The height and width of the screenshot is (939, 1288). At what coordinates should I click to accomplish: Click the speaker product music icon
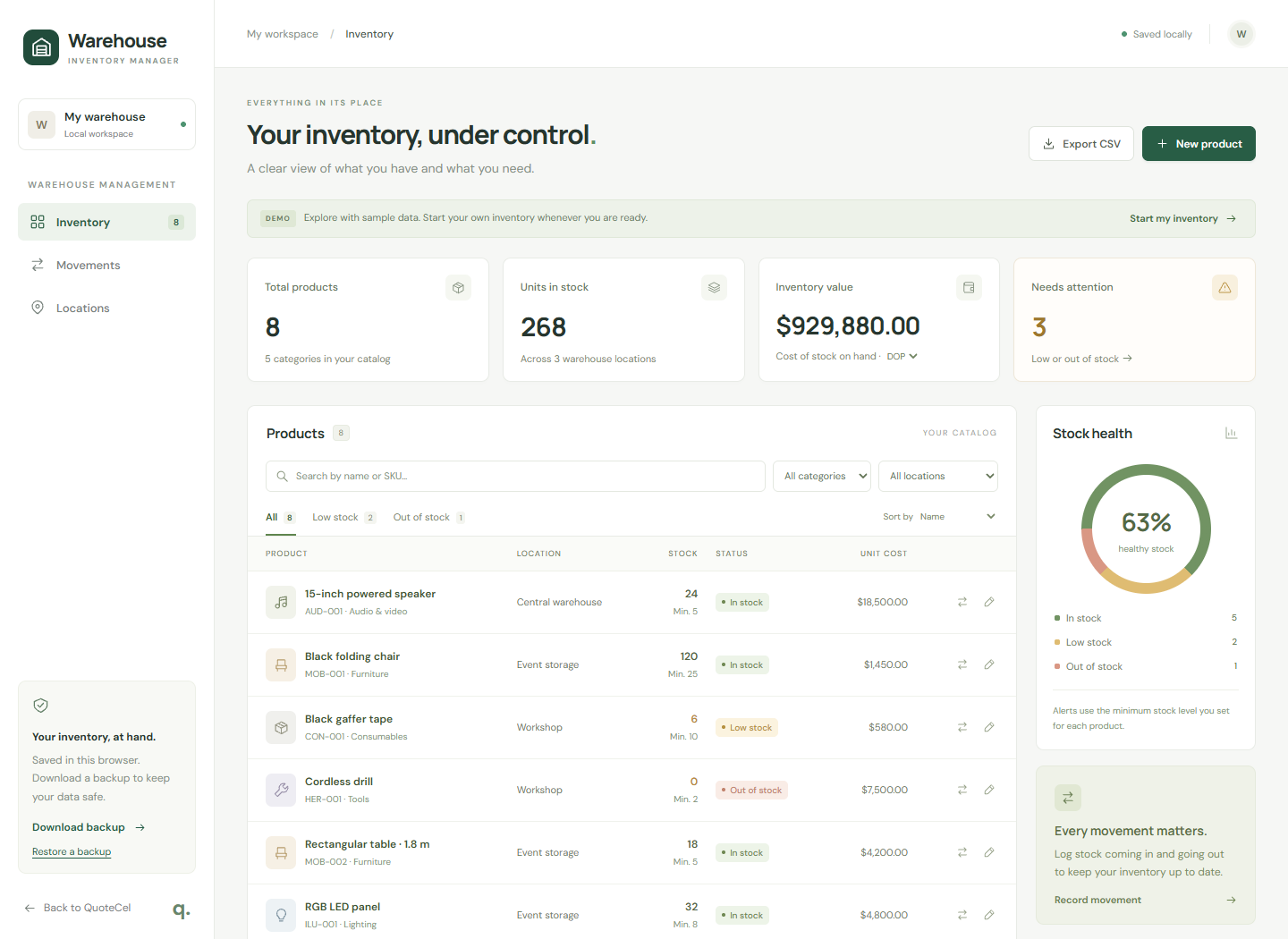tap(281, 602)
